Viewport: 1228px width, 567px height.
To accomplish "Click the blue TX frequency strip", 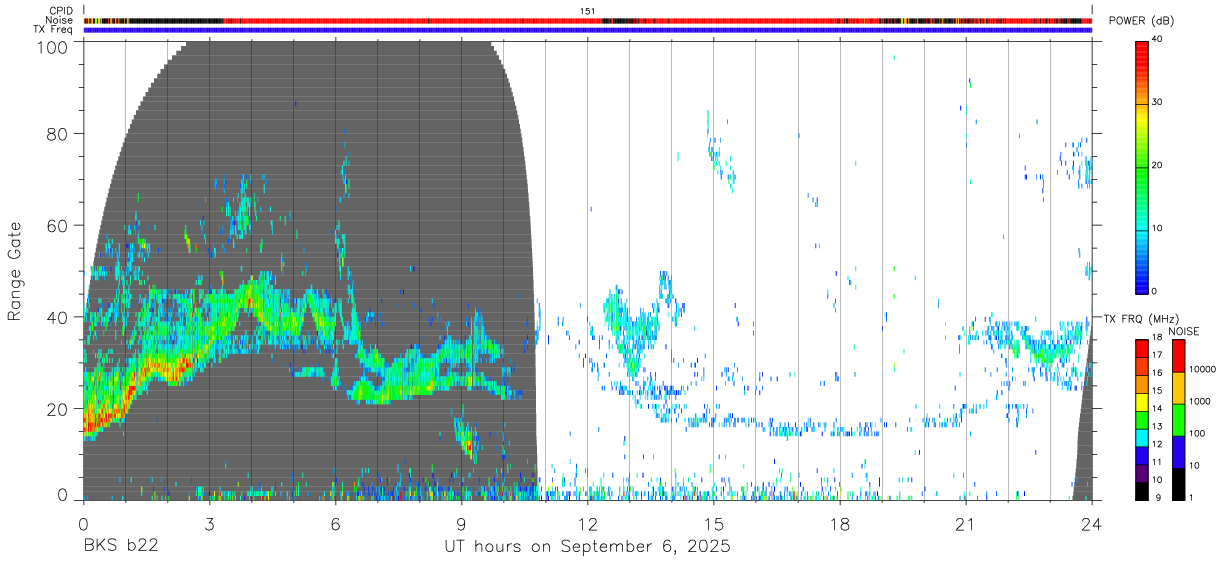I will (x=588, y=29).
